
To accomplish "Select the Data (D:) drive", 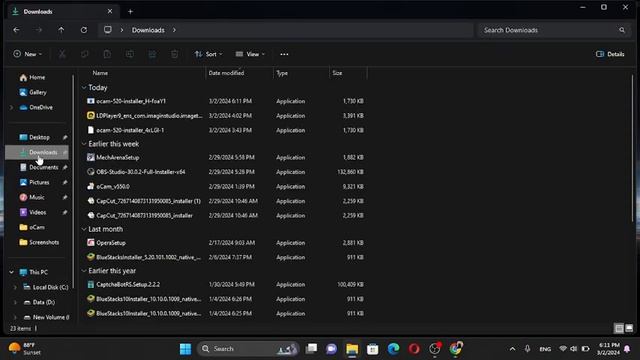I will 40,302.
